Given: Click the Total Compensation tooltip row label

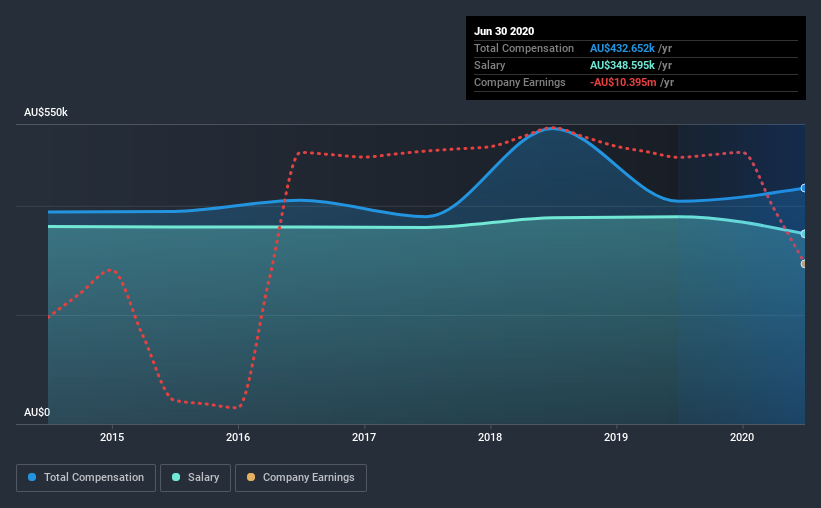Looking at the screenshot, I should pyautogui.click(x=524, y=48).
